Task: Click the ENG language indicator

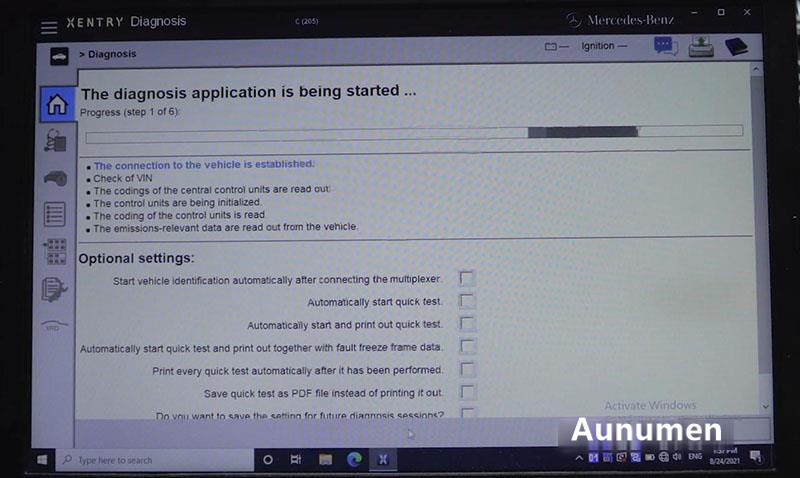Action: (x=695, y=457)
